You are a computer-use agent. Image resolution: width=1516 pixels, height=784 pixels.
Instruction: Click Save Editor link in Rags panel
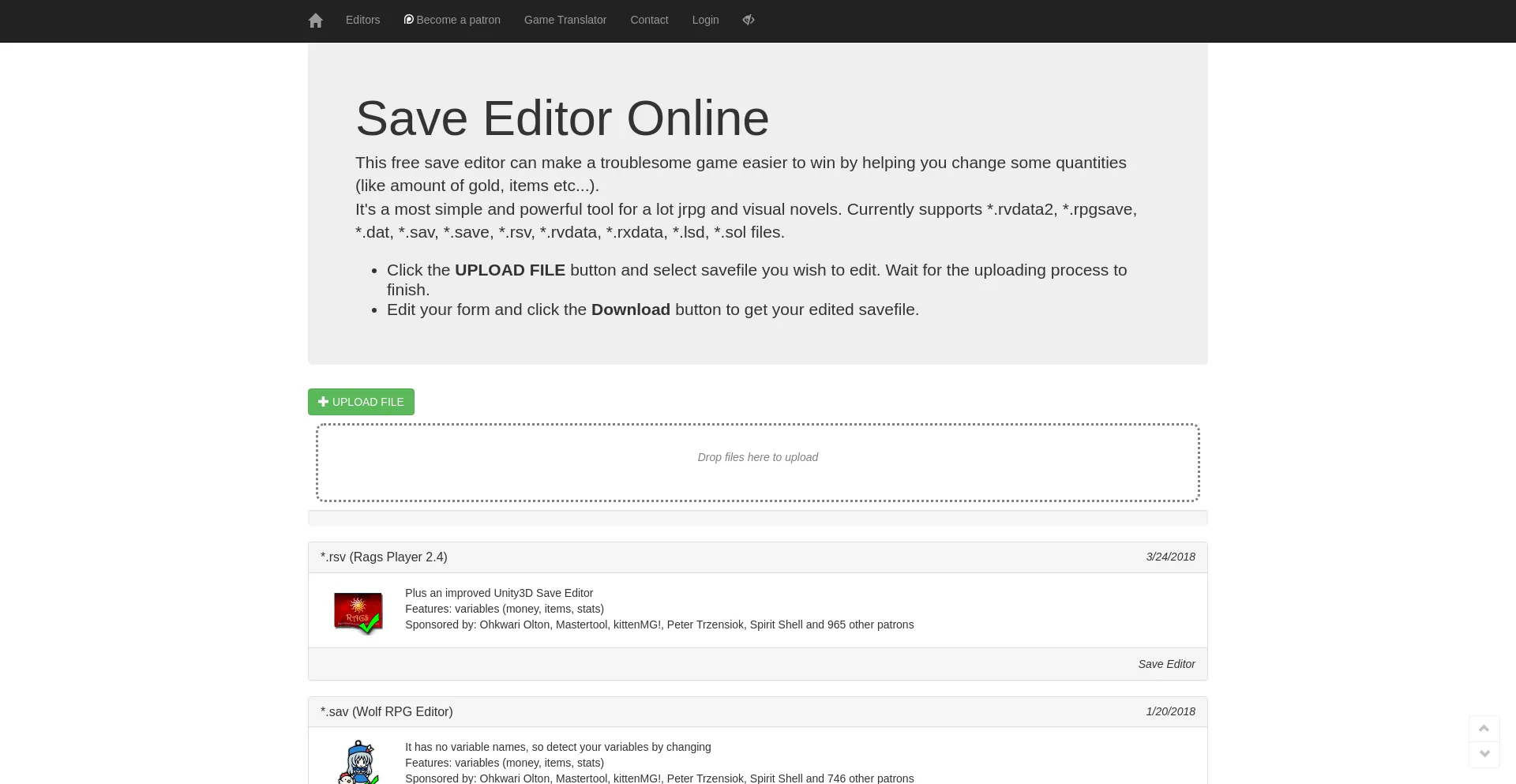[x=1165, y=664]
